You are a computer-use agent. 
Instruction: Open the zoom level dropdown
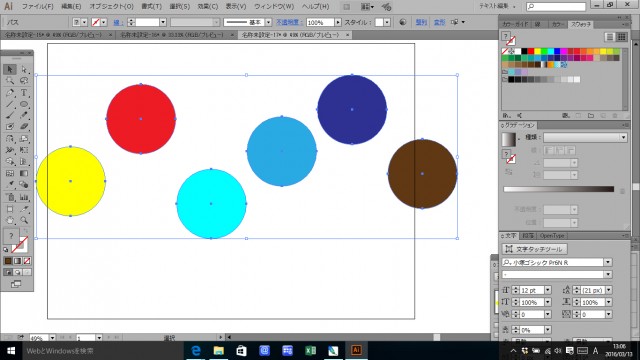pyautogui.click(x=52, y=338)
